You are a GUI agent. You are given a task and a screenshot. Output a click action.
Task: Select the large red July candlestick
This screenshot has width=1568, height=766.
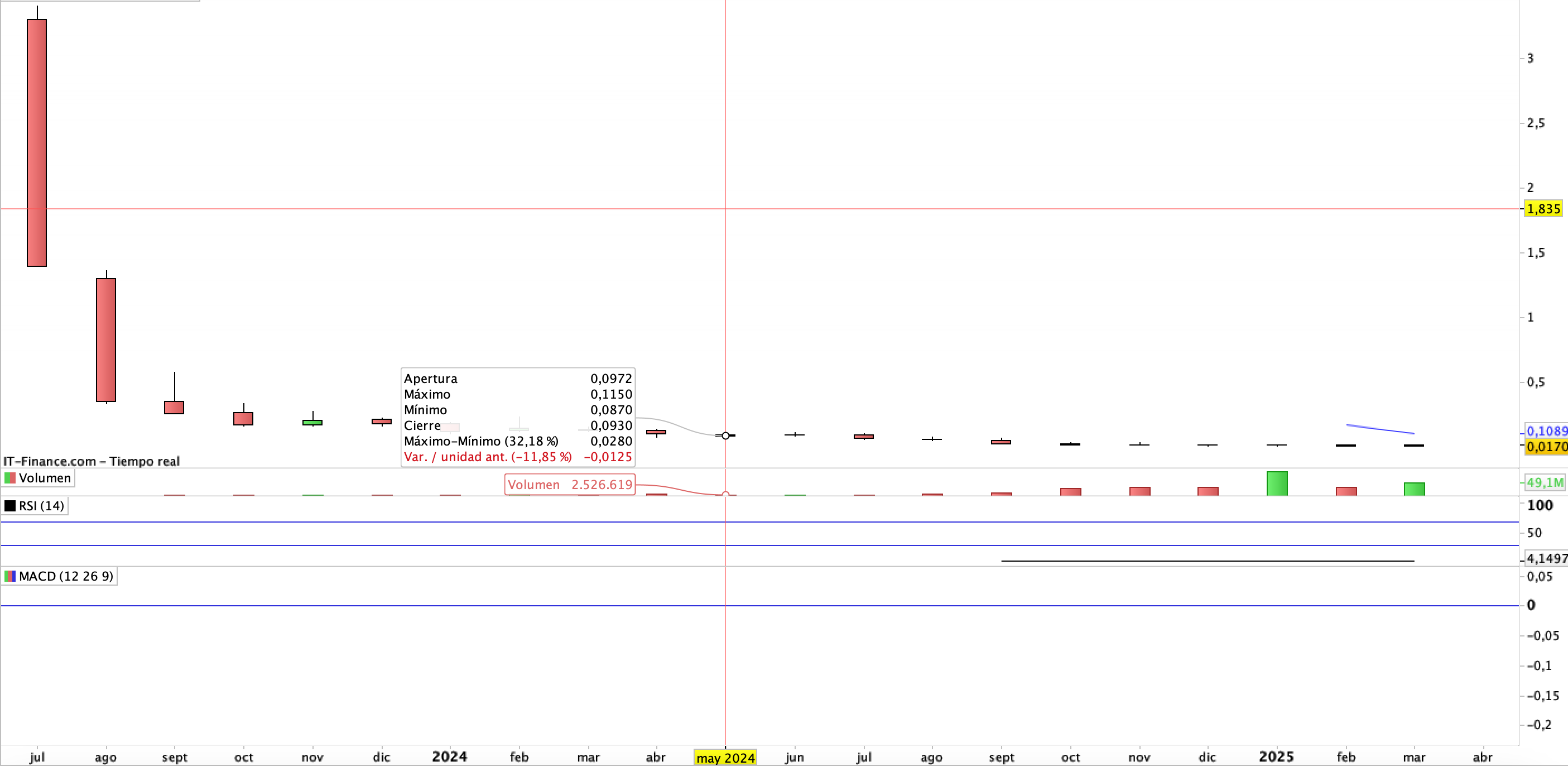point(37,142)
